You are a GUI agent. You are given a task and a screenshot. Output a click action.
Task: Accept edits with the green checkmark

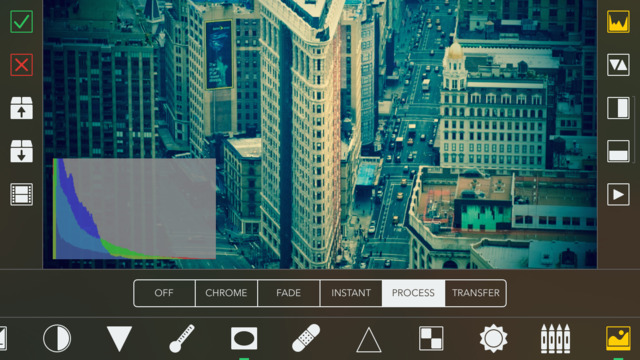[x=21, y=22]
